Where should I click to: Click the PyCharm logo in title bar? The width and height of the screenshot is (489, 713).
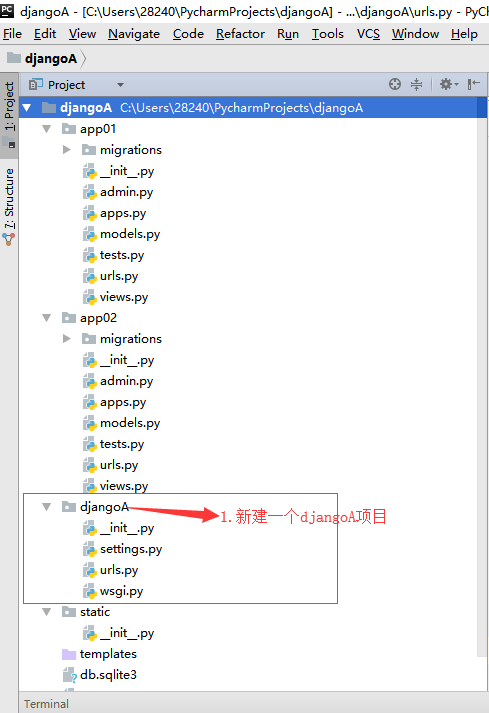coord(7,10)
